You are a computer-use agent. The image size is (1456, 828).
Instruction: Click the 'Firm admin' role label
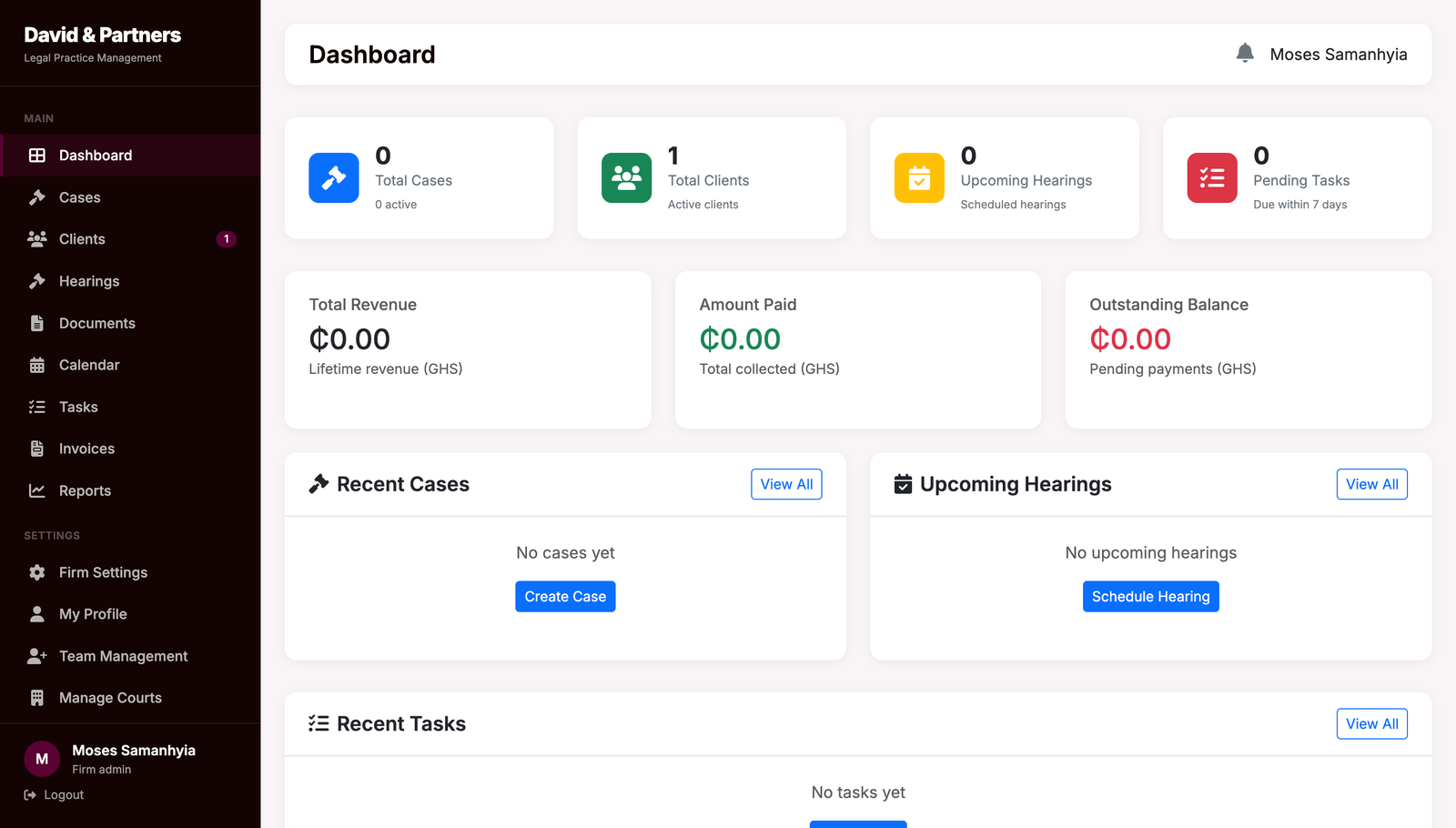coord(102,770)
